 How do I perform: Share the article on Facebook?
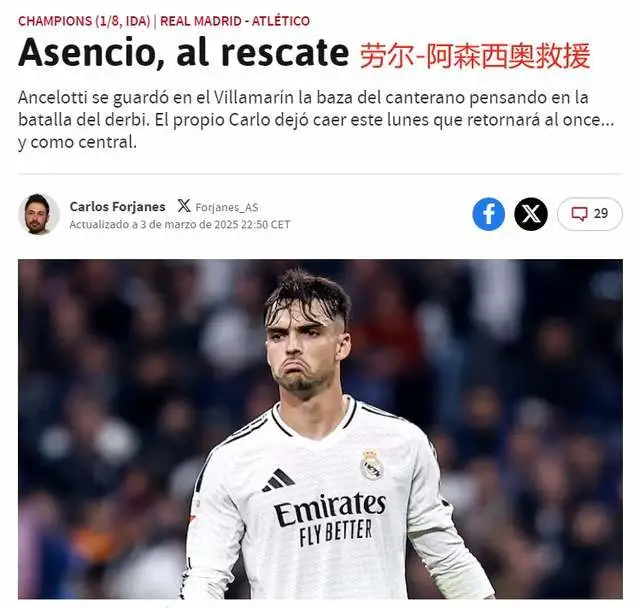489,214
